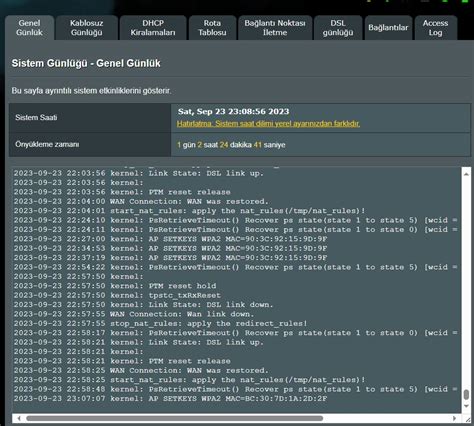The height and width of the screenshot is (426, 474).
Task: Switch to Access Log tab
Action: pyautogui.click(x=435, y=28)
